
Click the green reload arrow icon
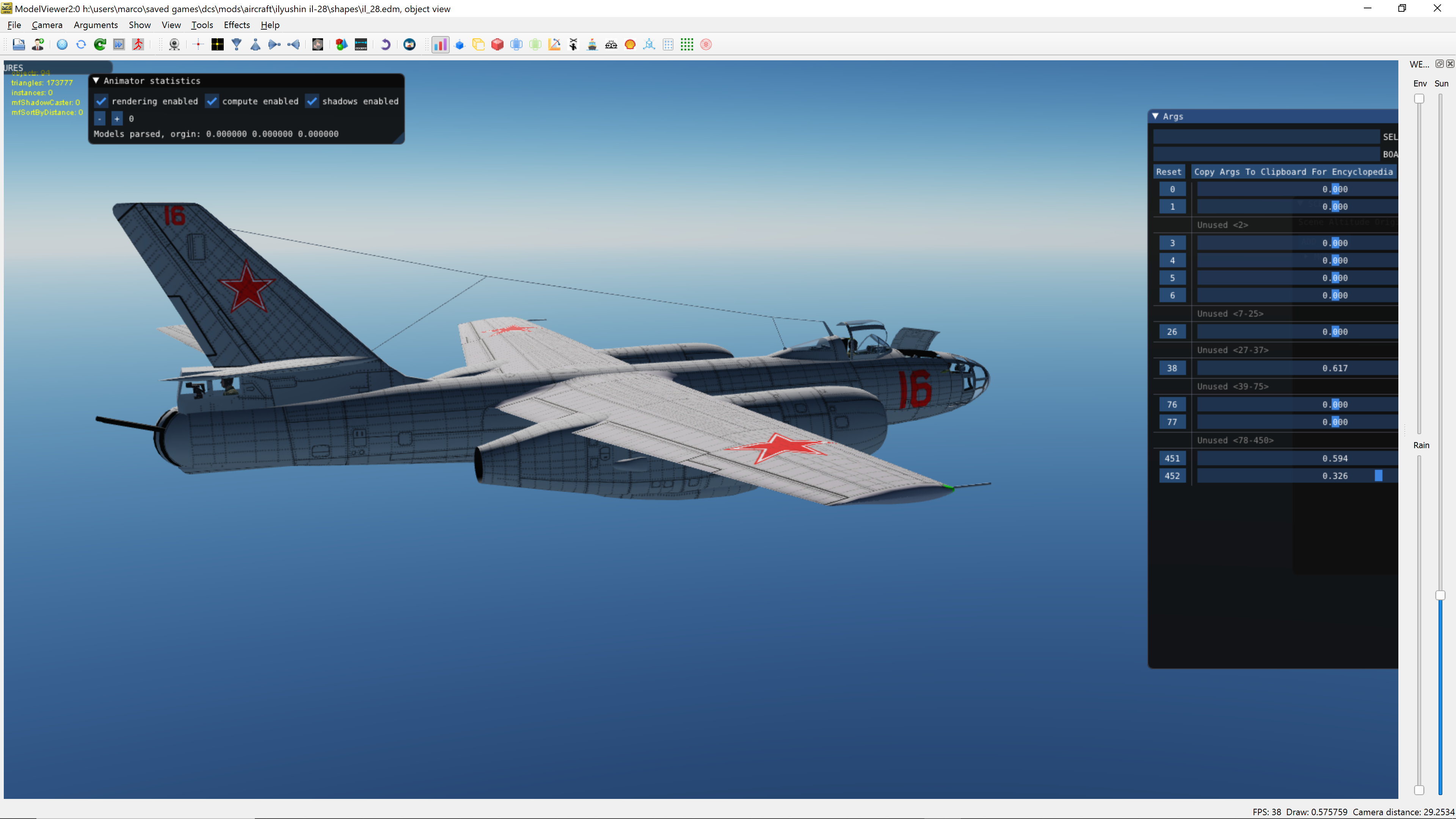coord(100,45)
